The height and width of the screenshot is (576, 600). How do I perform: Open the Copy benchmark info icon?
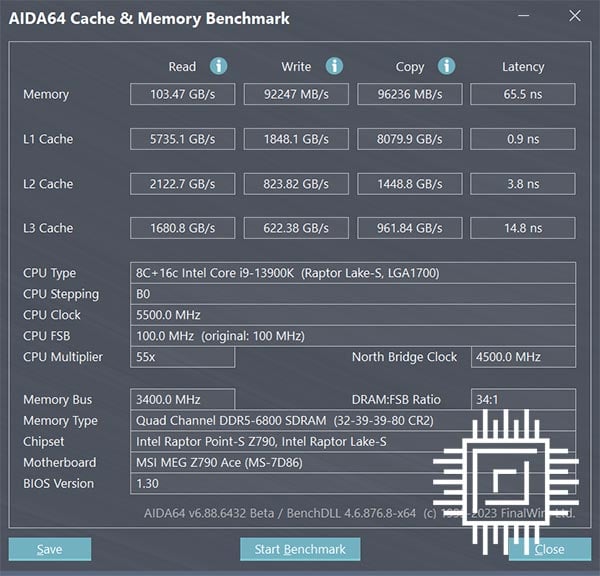pyautogui.click(x=446, y=66)
